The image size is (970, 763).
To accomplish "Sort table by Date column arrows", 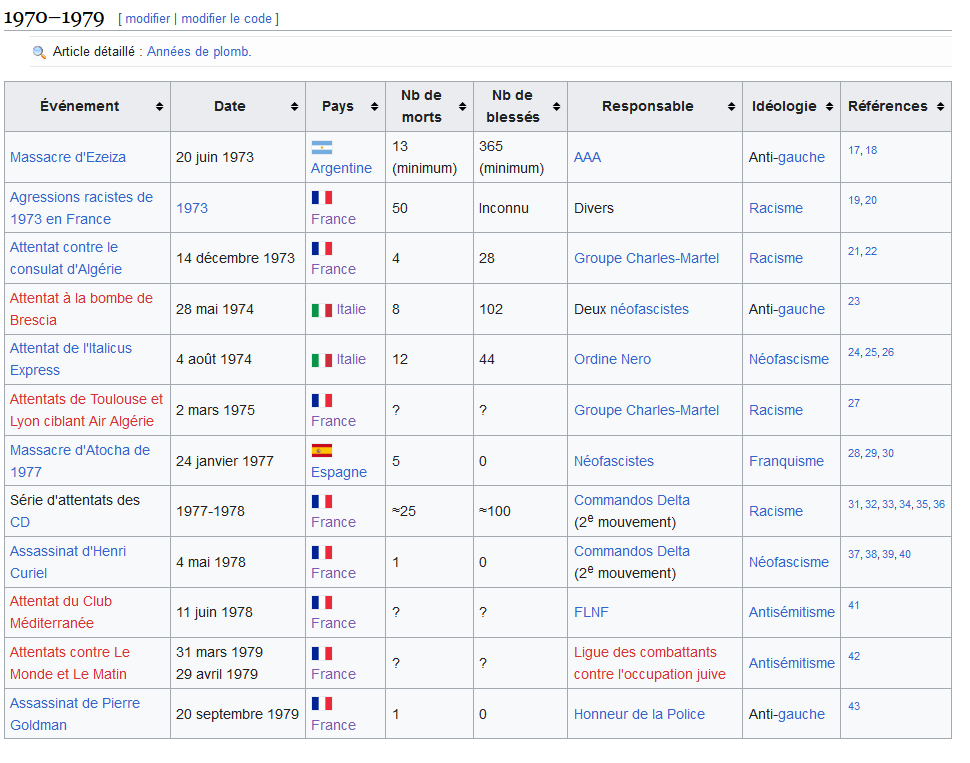I will coord(294,107).
